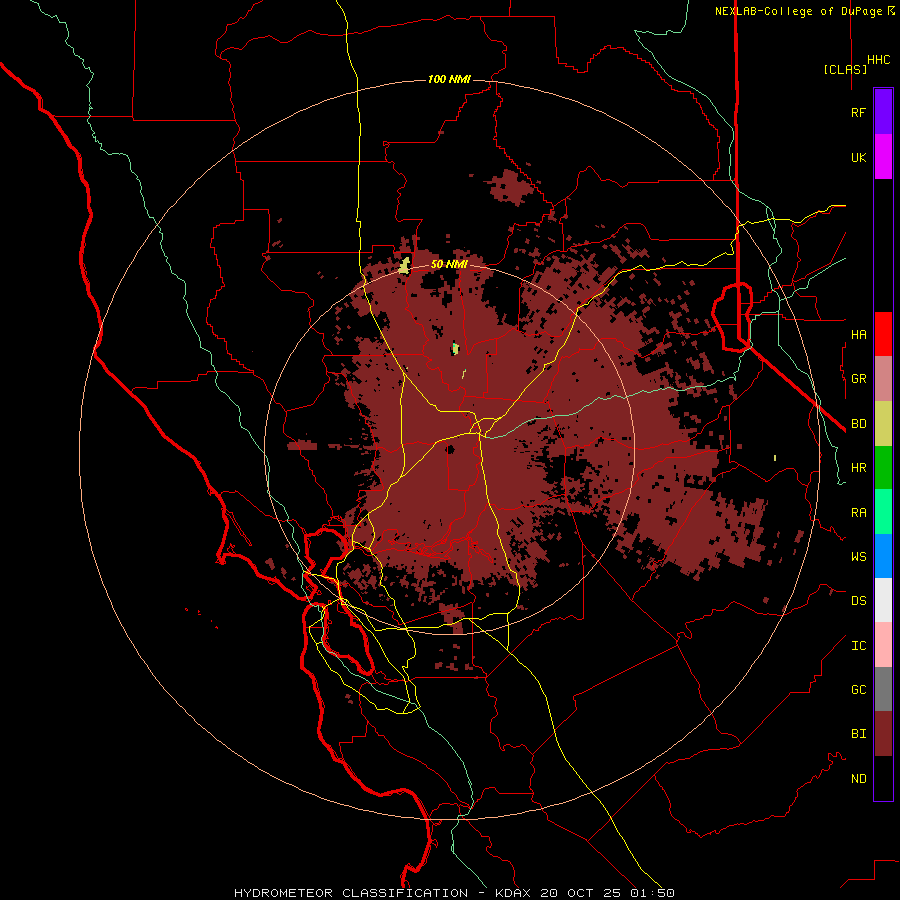Click the ND black legend swatch
The height and width of the screenshot is (900, 900).
pos(883,778)
